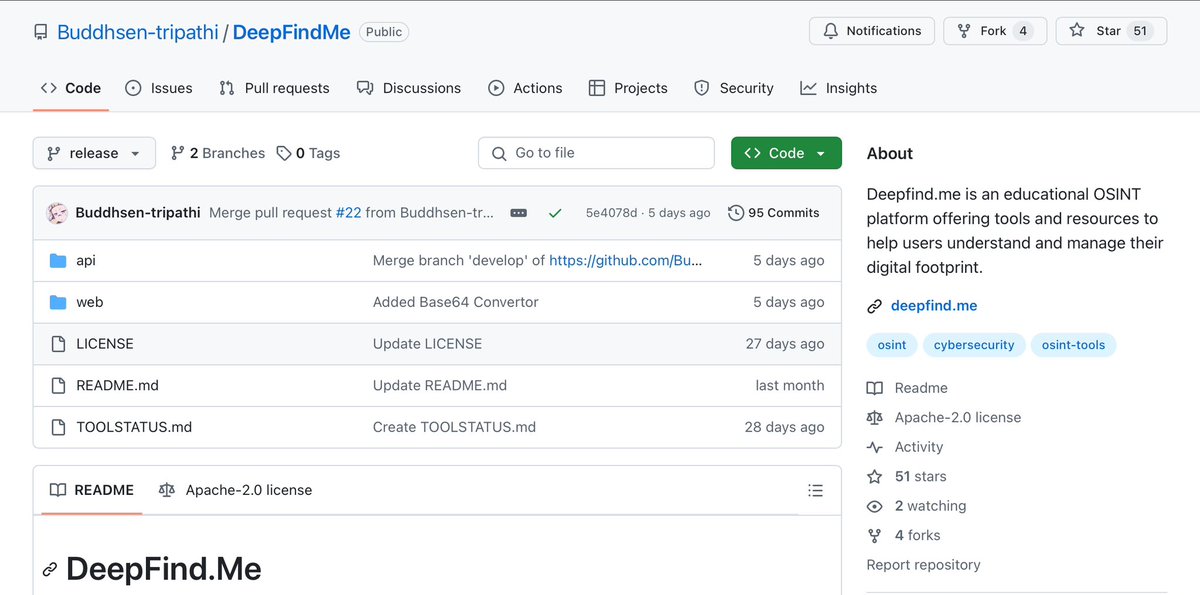Open the DeepFindMe repository name link

tap(291, 32)
